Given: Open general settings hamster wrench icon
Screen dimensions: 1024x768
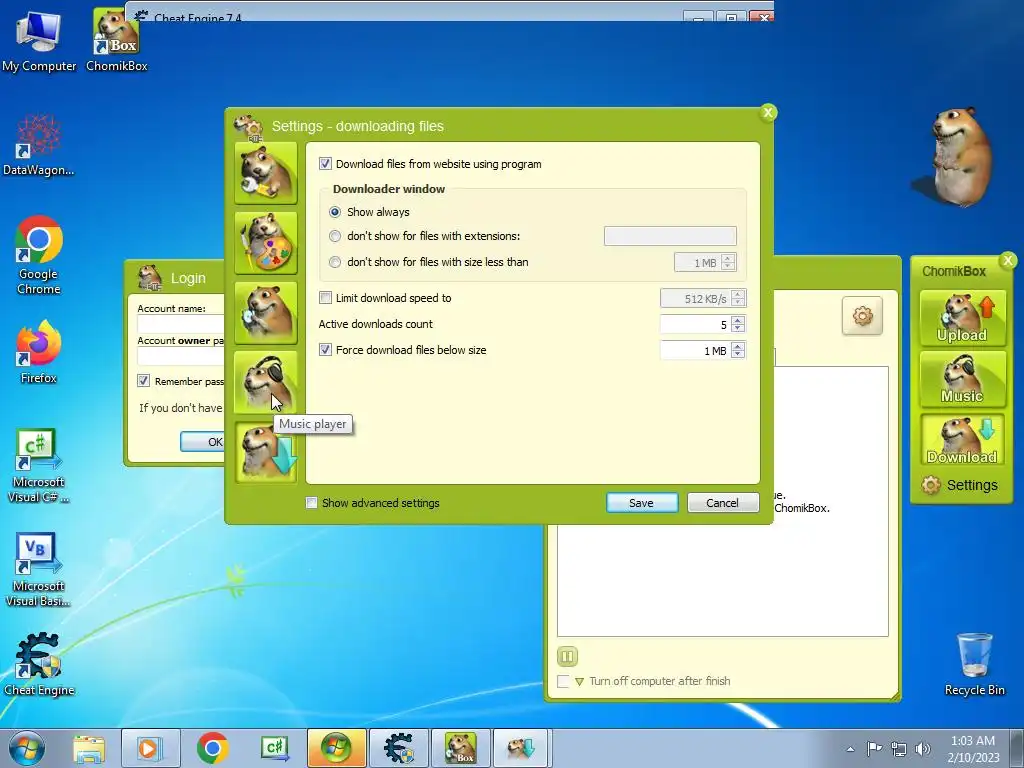Looking at the screenshot, I should [266, 173].
